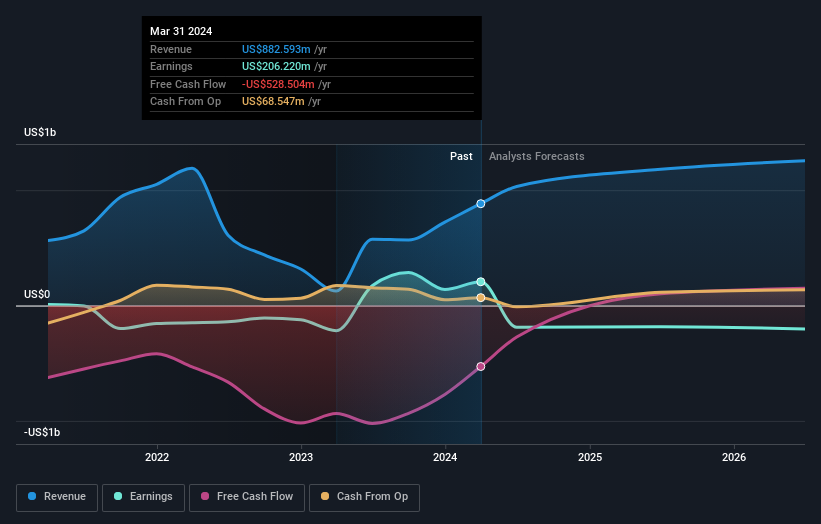Click the Mar 31 2024 tooltip date
The image size is (821, 524).
click(181, 31)
